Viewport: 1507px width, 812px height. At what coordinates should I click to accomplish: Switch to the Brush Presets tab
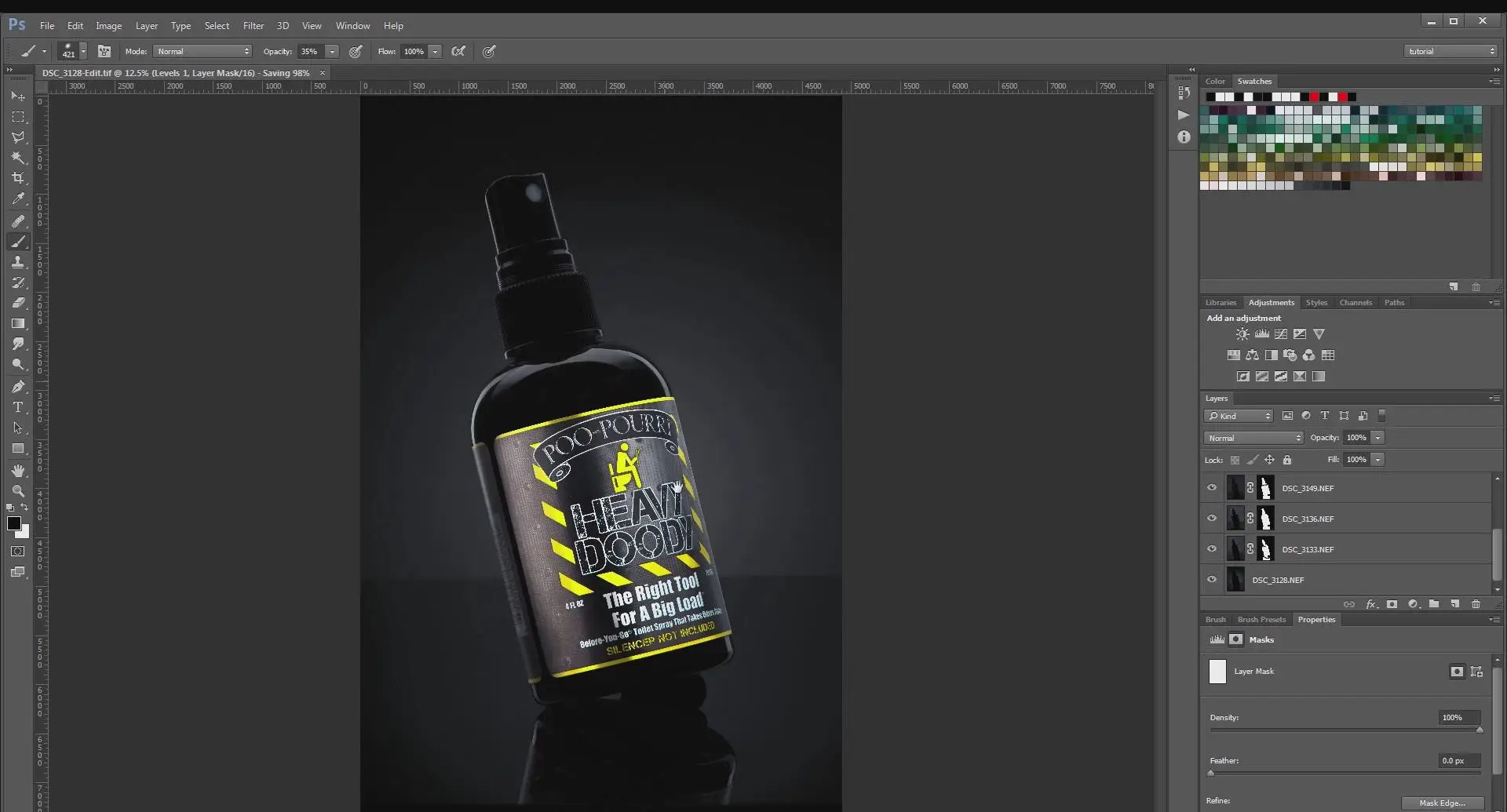point(1261,620)
